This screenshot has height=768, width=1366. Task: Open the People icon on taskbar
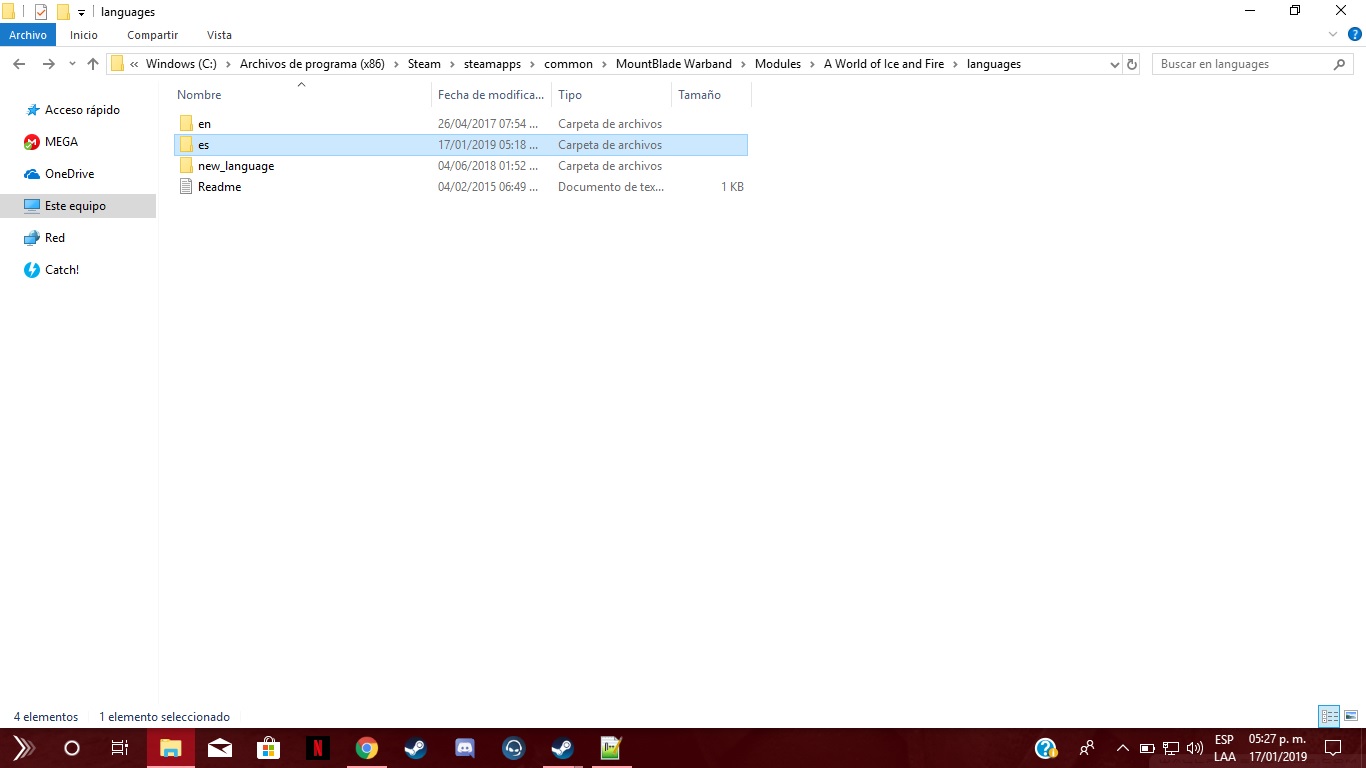tap(1086, 748)
